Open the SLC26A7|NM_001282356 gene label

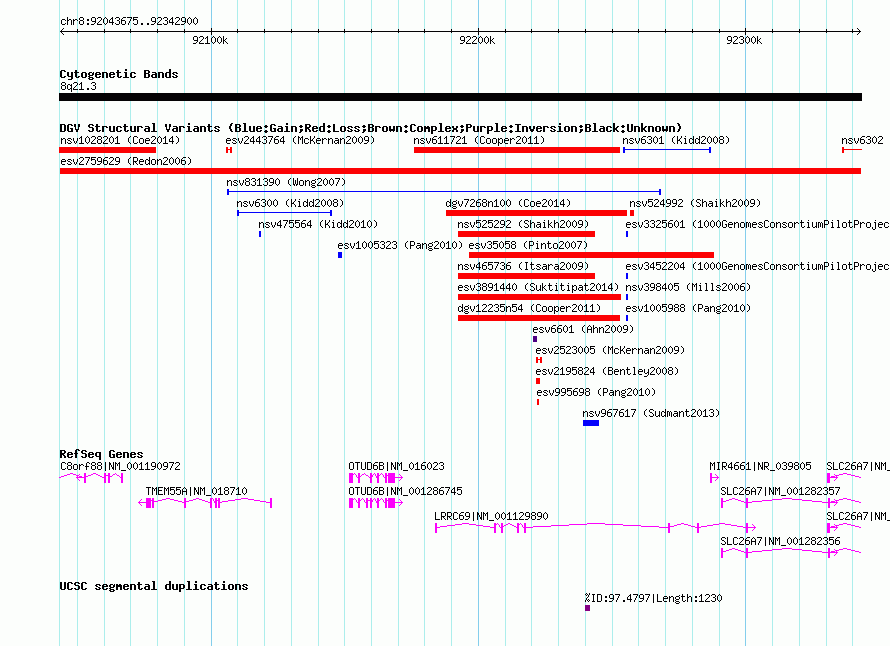[780, 541]
